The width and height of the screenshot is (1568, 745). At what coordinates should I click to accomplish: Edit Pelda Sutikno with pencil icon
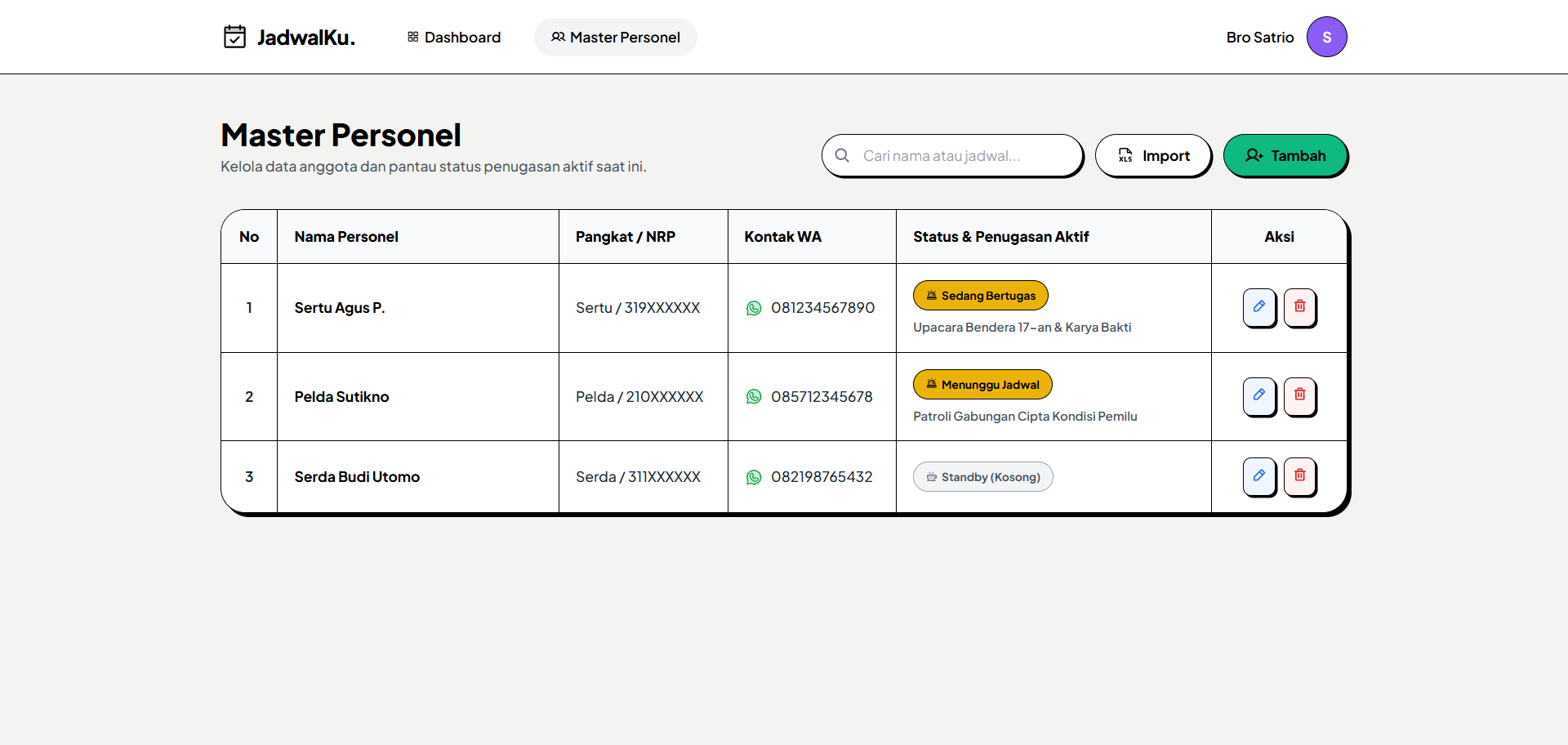tap(1259, 396)
